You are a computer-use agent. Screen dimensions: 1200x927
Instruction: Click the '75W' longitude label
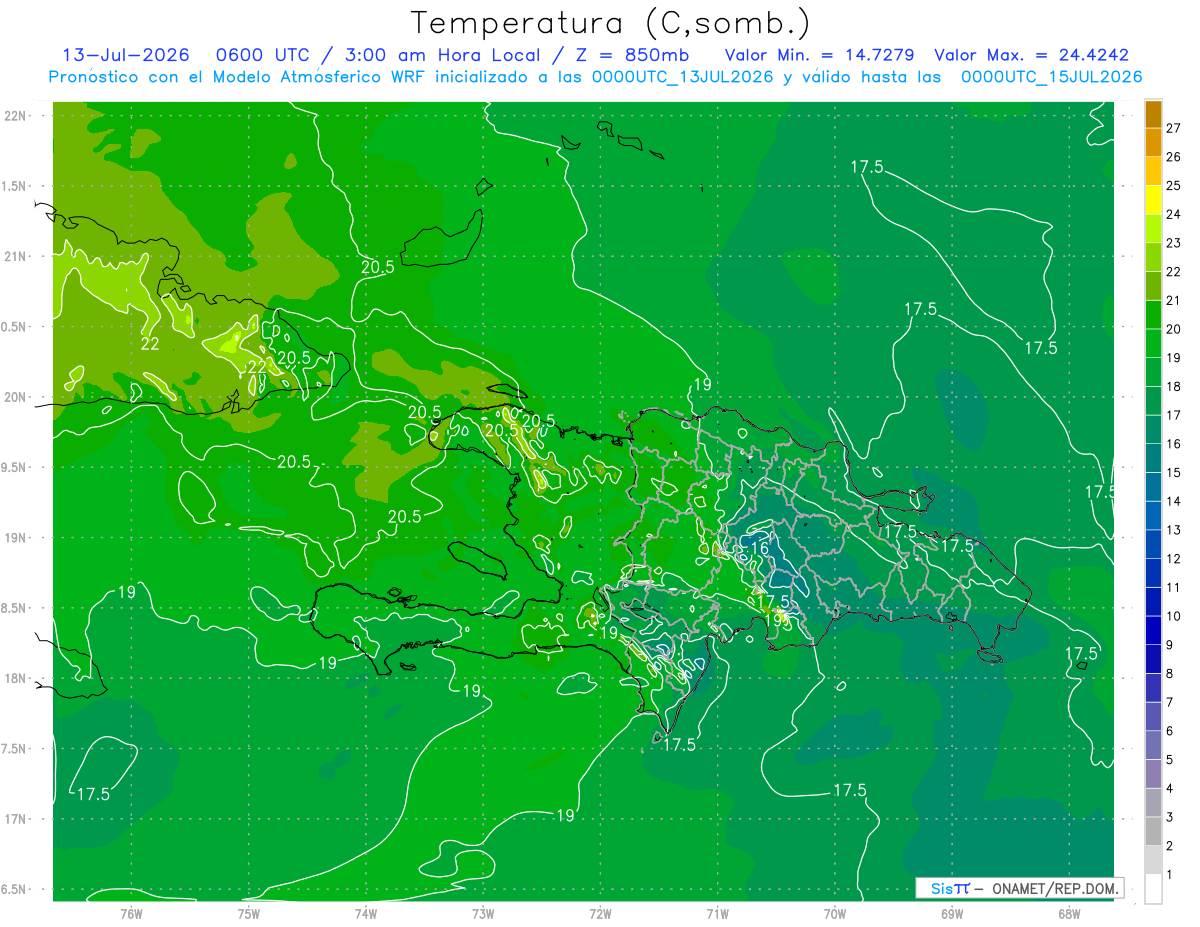248,914
